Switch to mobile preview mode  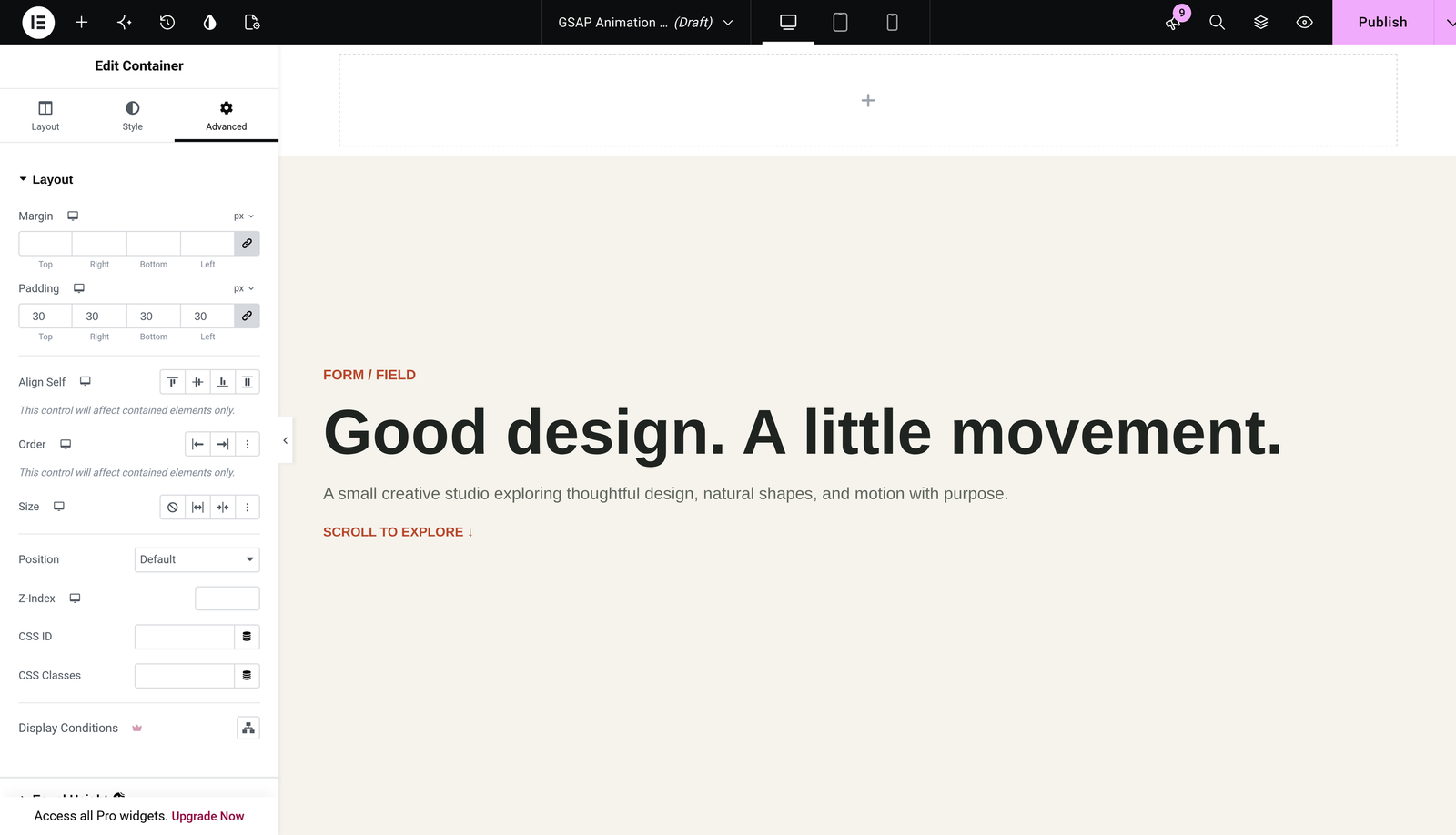(x=892, y=22)
